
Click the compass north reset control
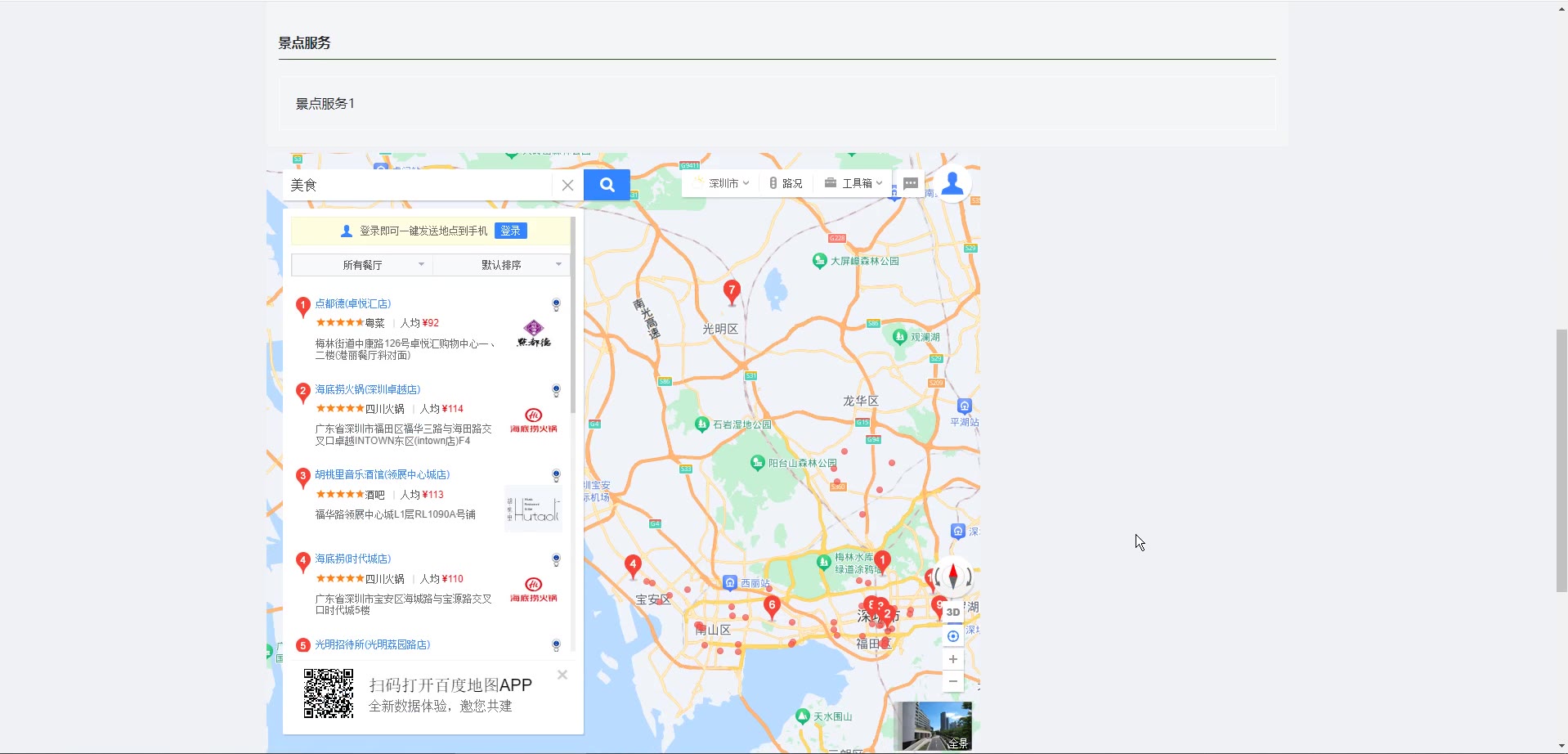coord(952,576)
